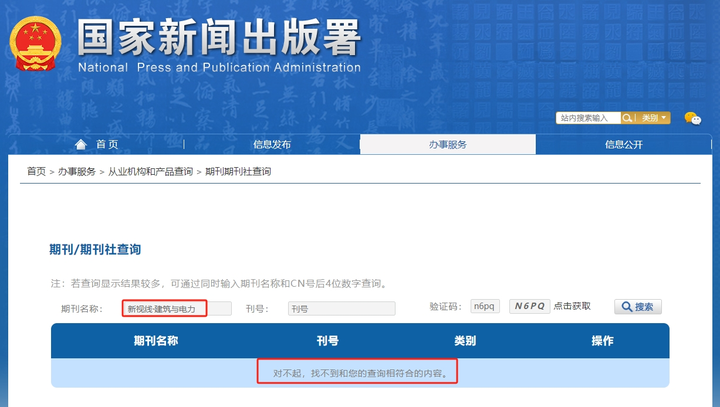Open the 信息发布 navigation tab

(x=272, y=144)
